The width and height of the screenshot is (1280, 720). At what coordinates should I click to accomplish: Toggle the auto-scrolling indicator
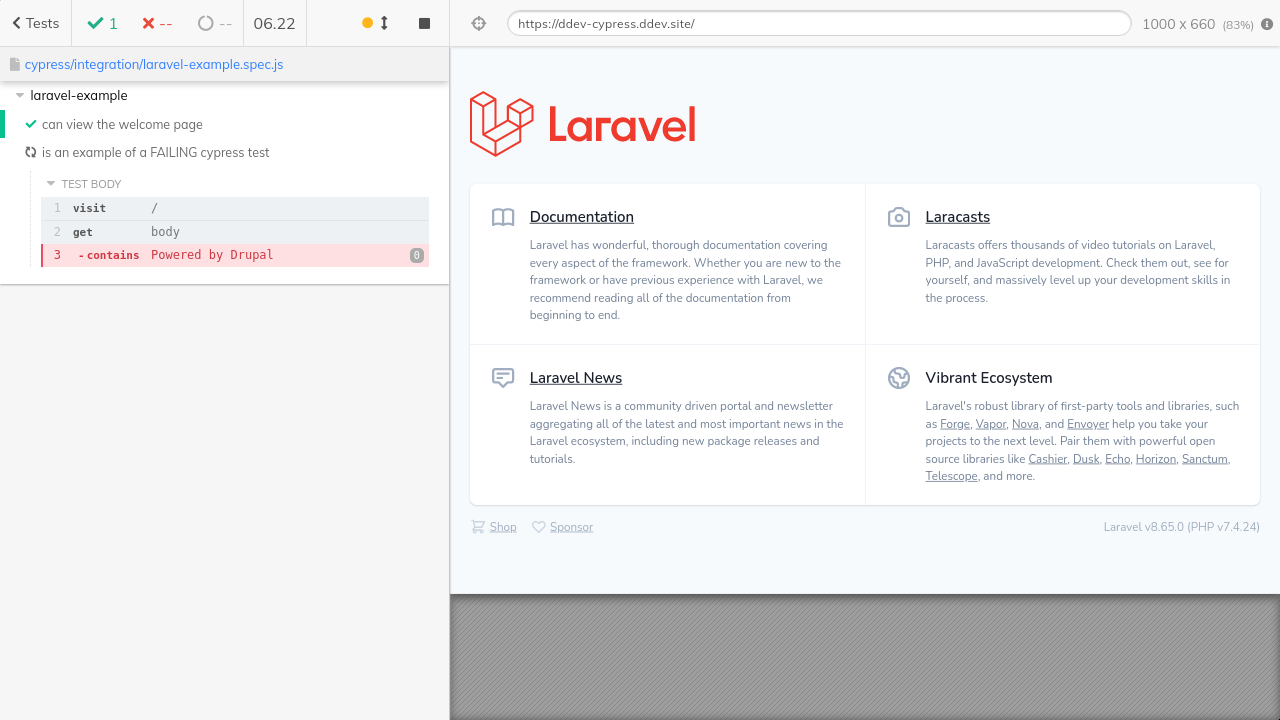point(375,23)
